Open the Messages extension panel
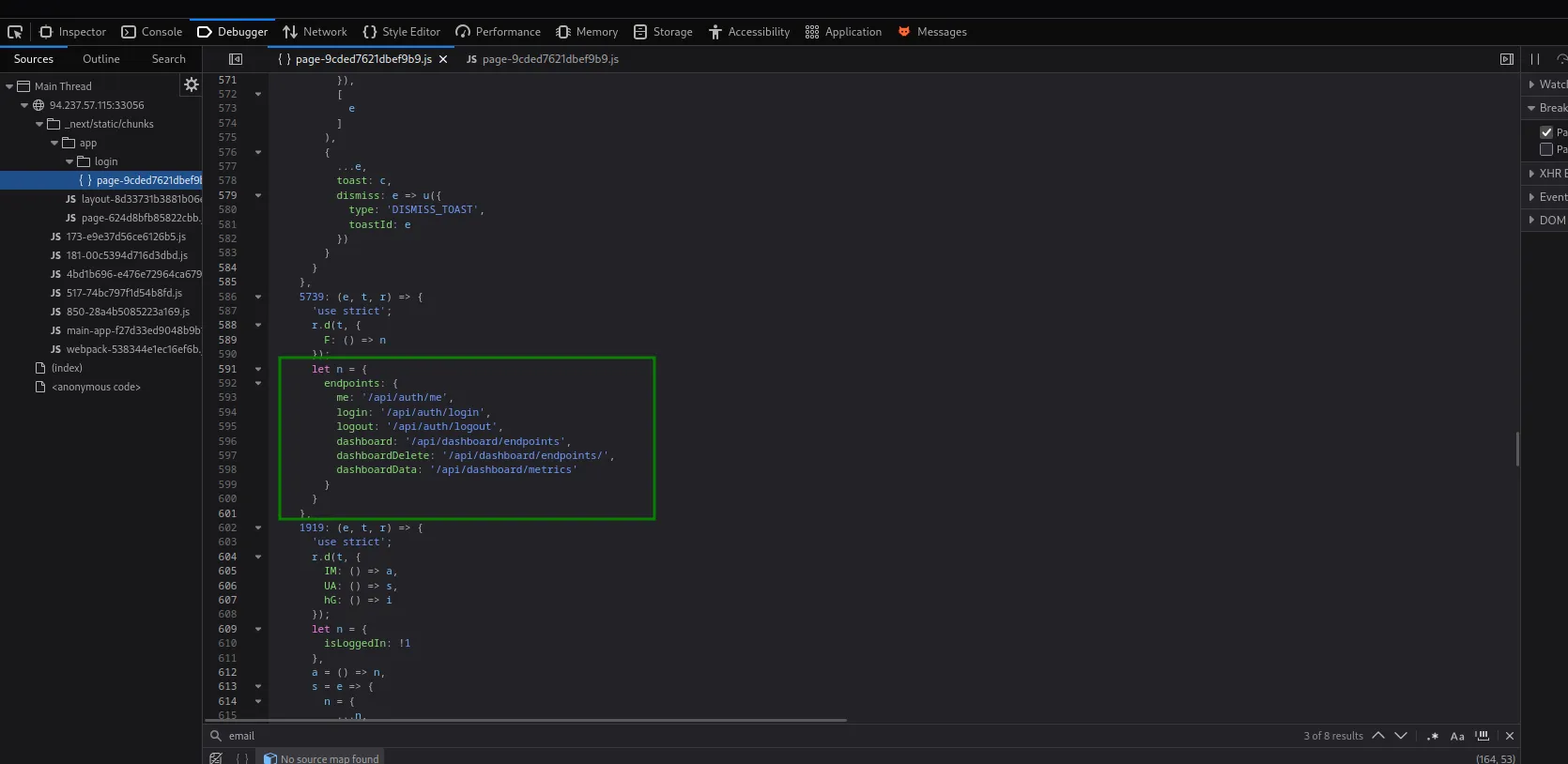1568x764 pixels. [x=932, y=32]
